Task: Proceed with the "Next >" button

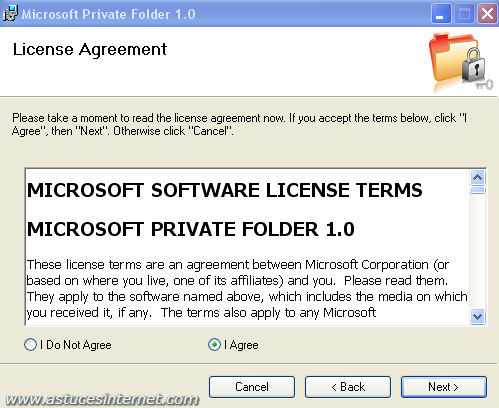Action: click(x=444, y=387)
